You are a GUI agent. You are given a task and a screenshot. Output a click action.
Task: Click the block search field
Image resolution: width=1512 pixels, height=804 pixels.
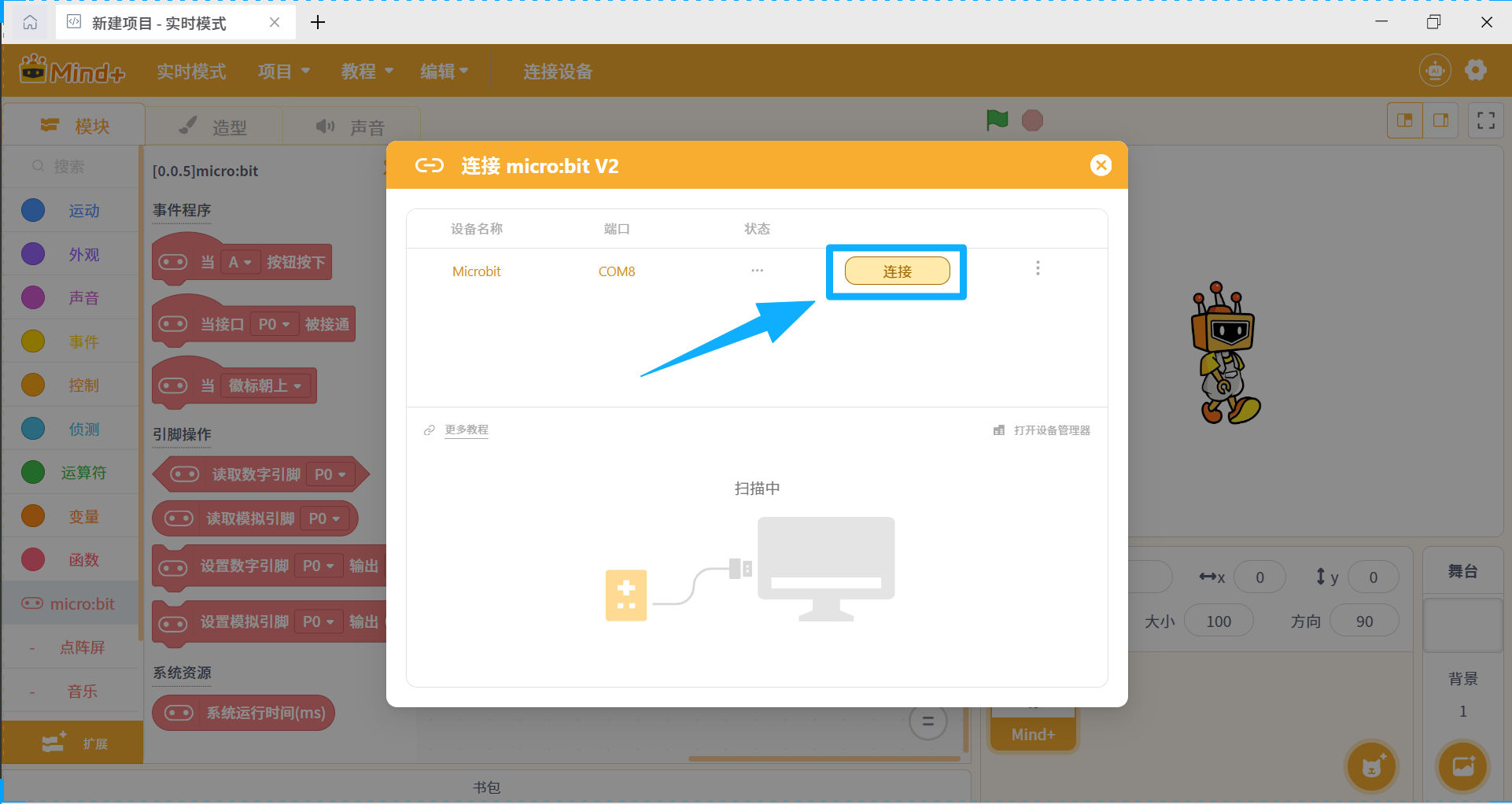pyautogui.click(x=71, y=167)
